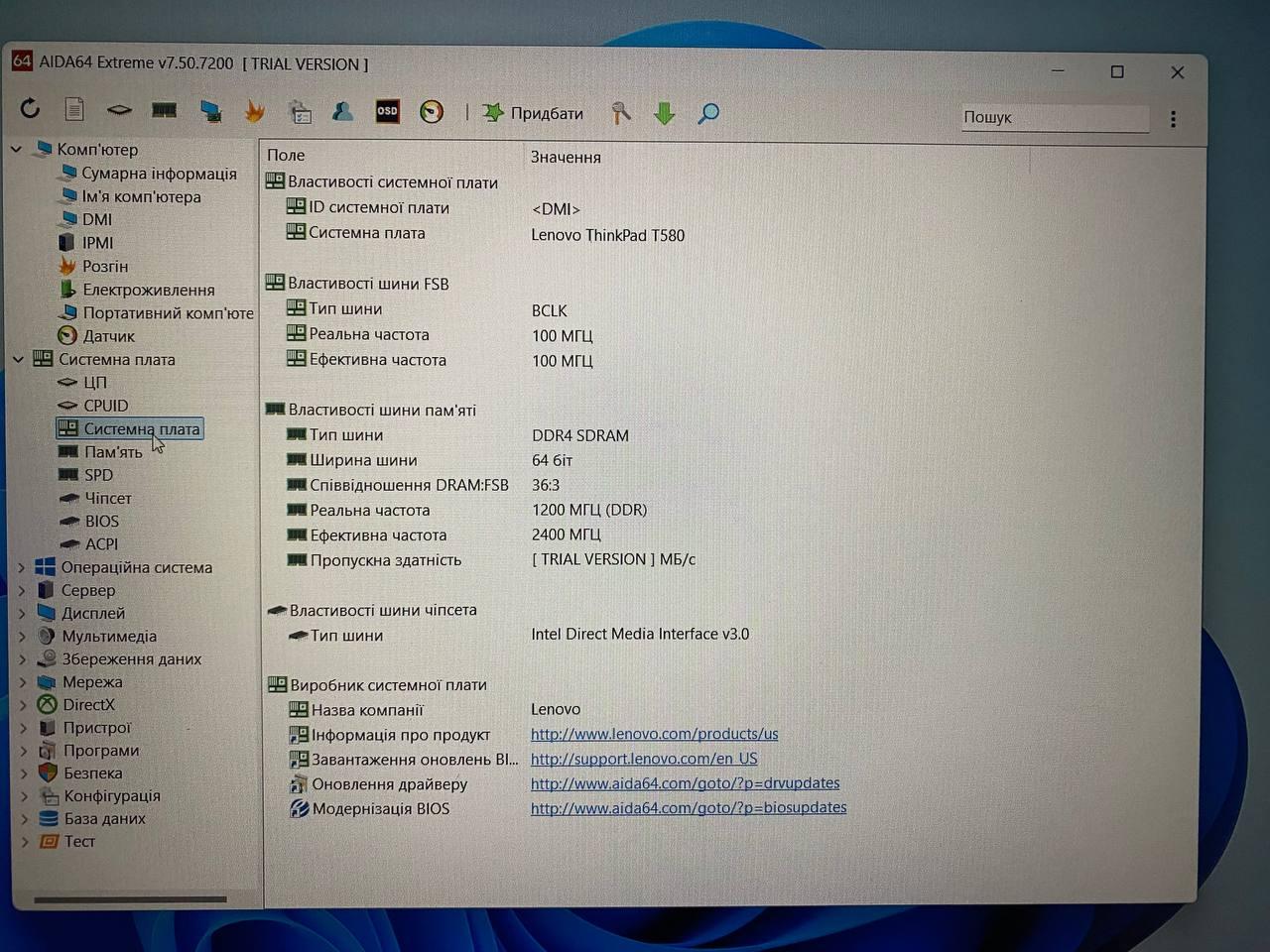The width and height of the screenshot is (1270, 952).
Task: Click the memory module toolbar icon
Action: tap(164, 110)
